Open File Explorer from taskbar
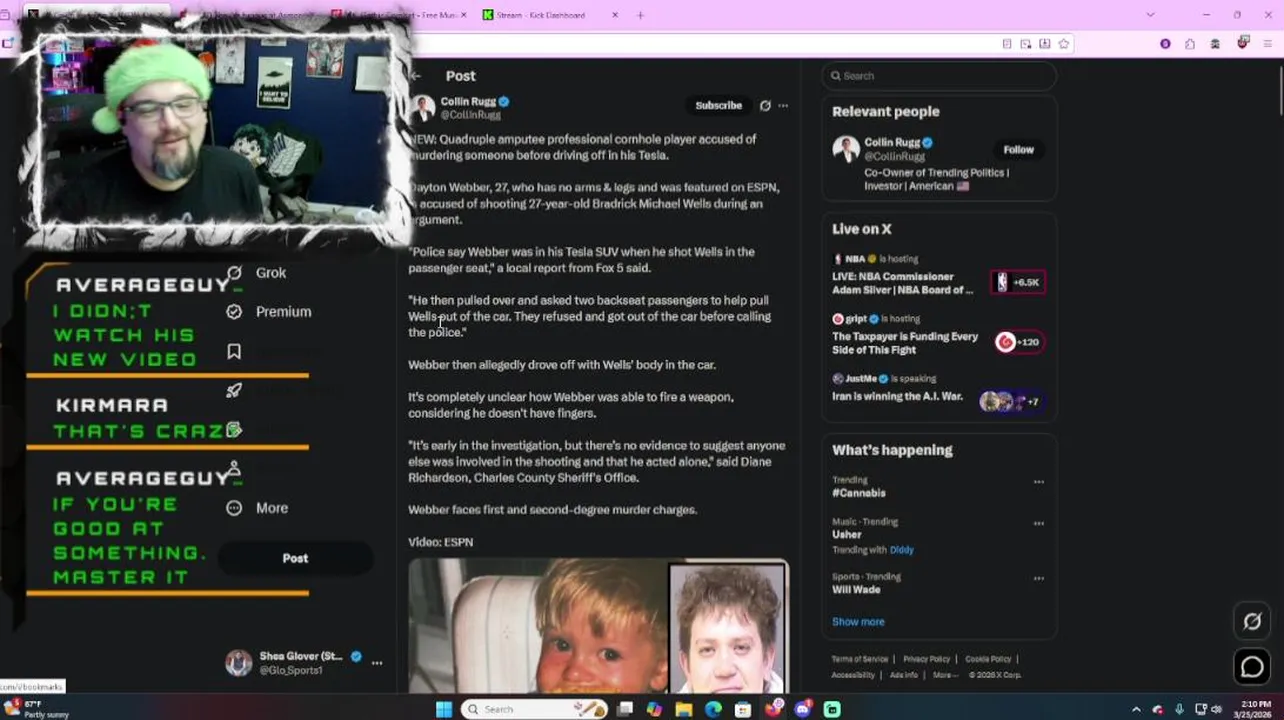 coord(683,709)
